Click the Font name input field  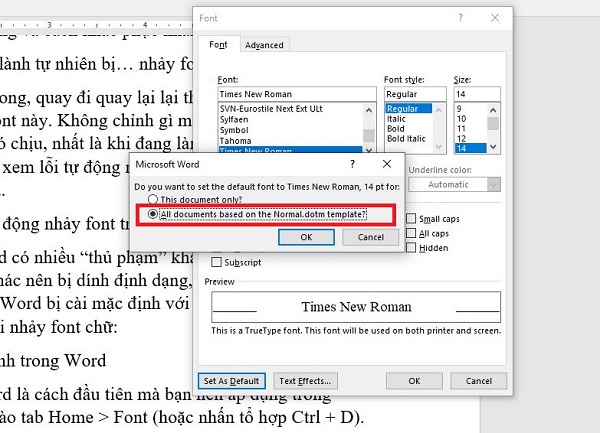point(297,94)
